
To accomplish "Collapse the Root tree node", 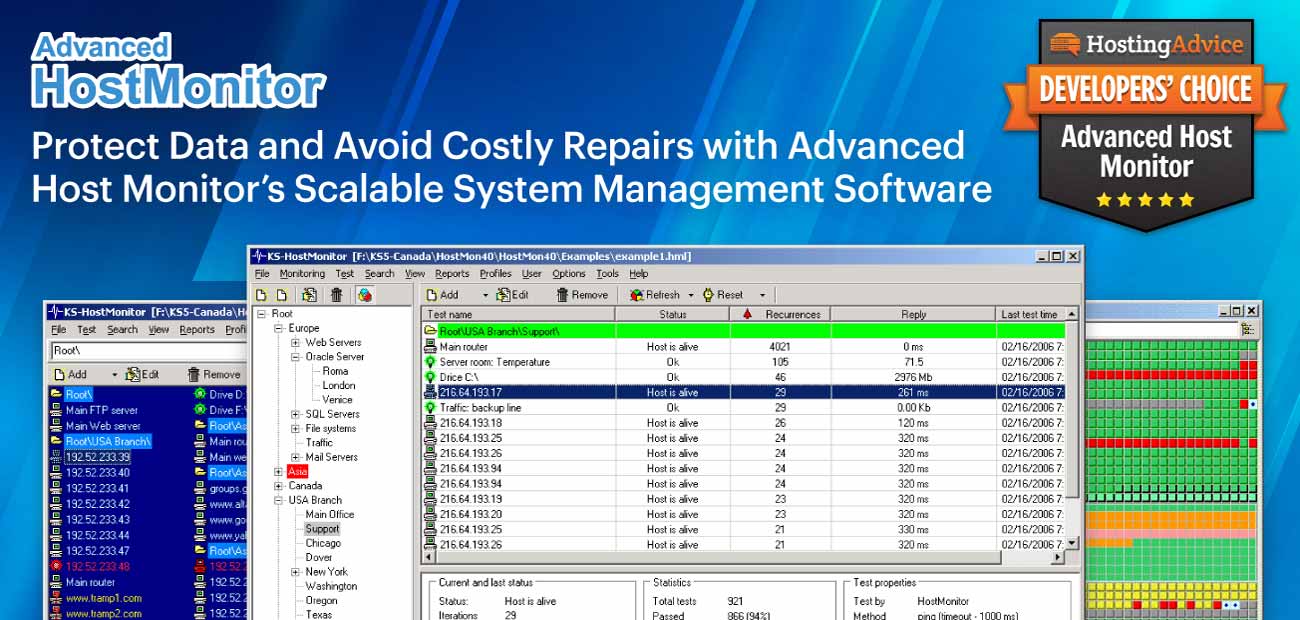I will pyautogui.click(x=262, y=313).
